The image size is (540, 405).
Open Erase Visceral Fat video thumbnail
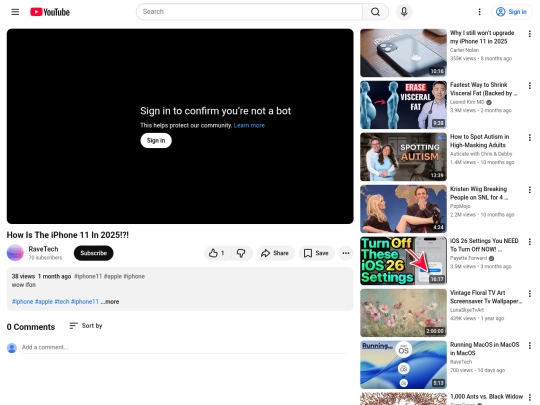[403, 105]
